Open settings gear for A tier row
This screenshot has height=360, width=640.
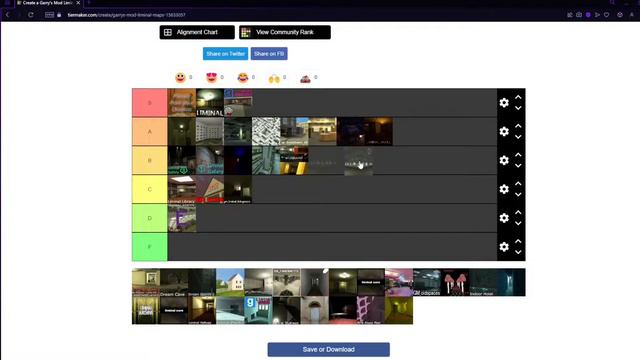[x=504, y=131]
